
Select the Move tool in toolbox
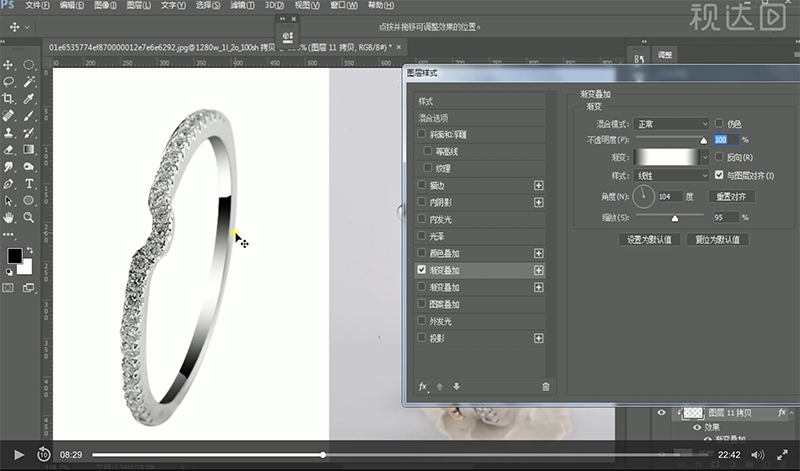click(x=8, y=65)
